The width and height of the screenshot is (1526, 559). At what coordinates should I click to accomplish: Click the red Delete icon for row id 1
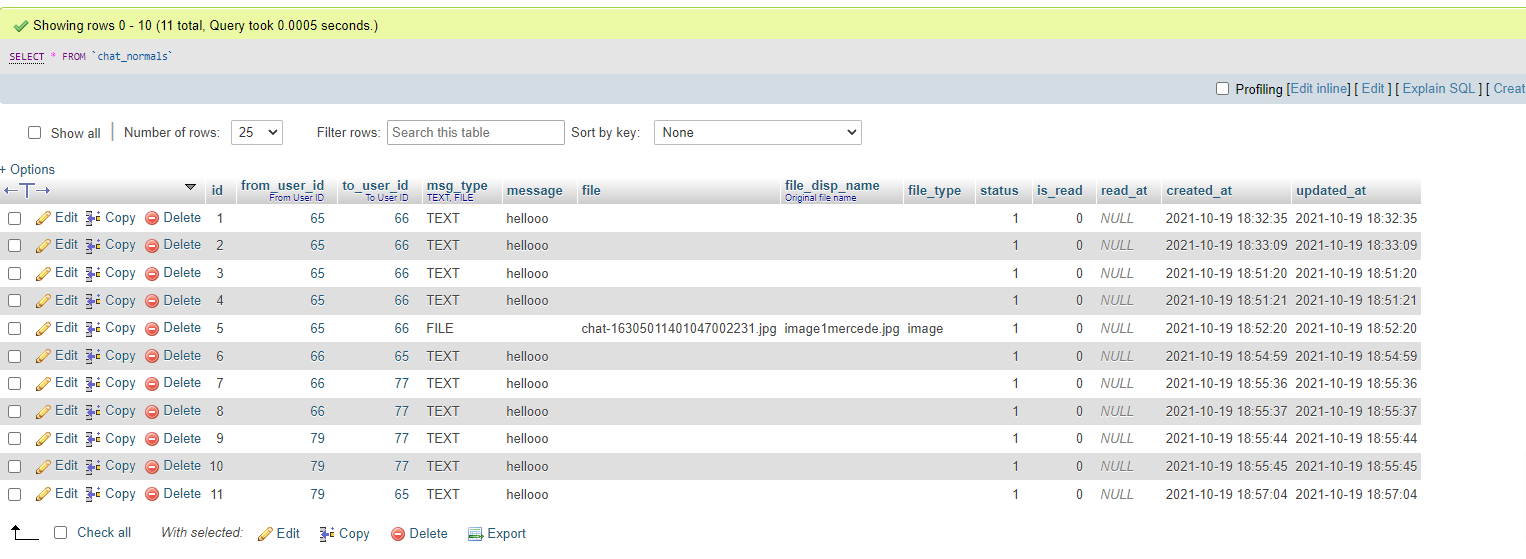(x=152, y=218)
